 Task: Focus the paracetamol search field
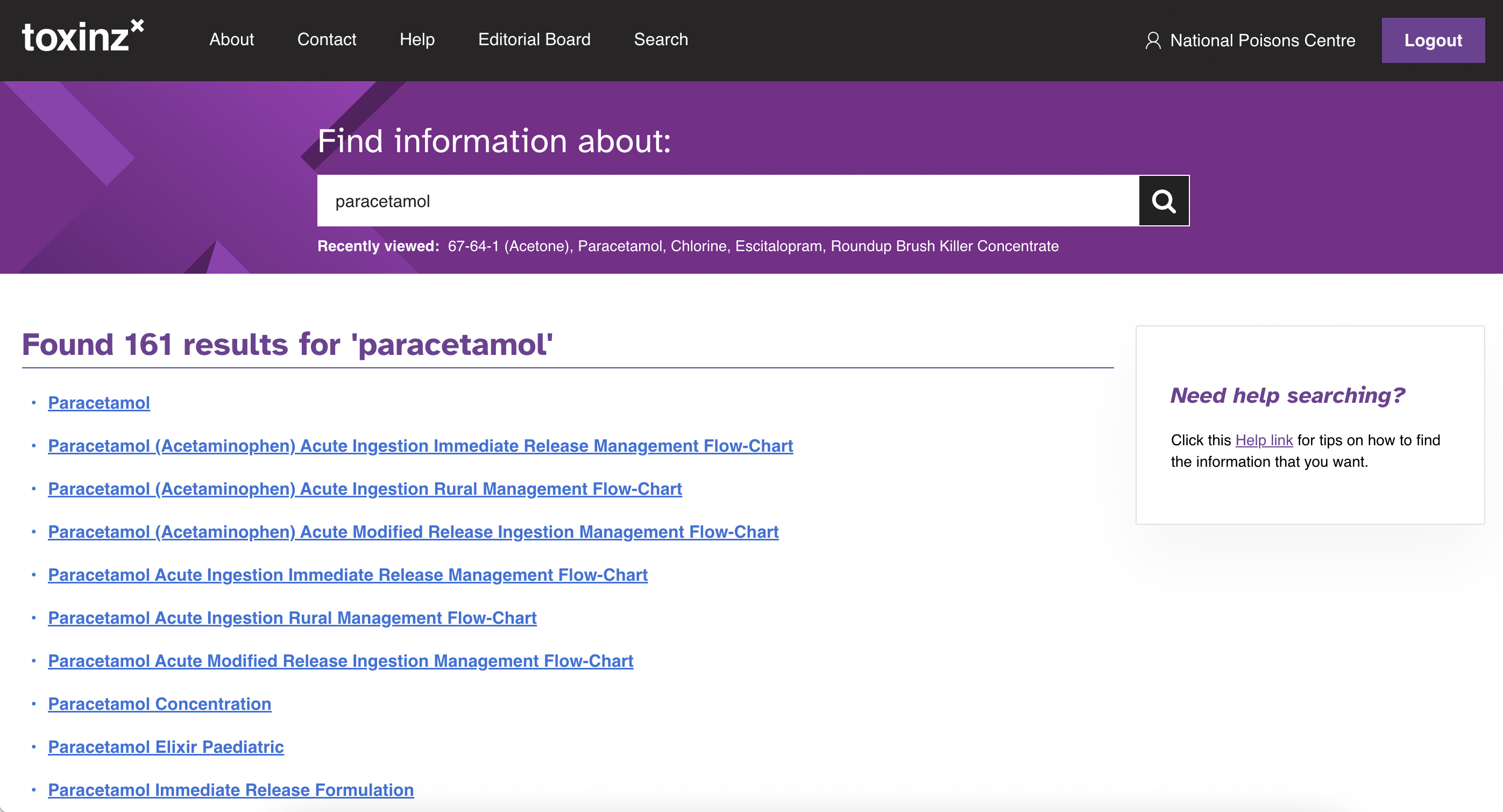(728, 201)
